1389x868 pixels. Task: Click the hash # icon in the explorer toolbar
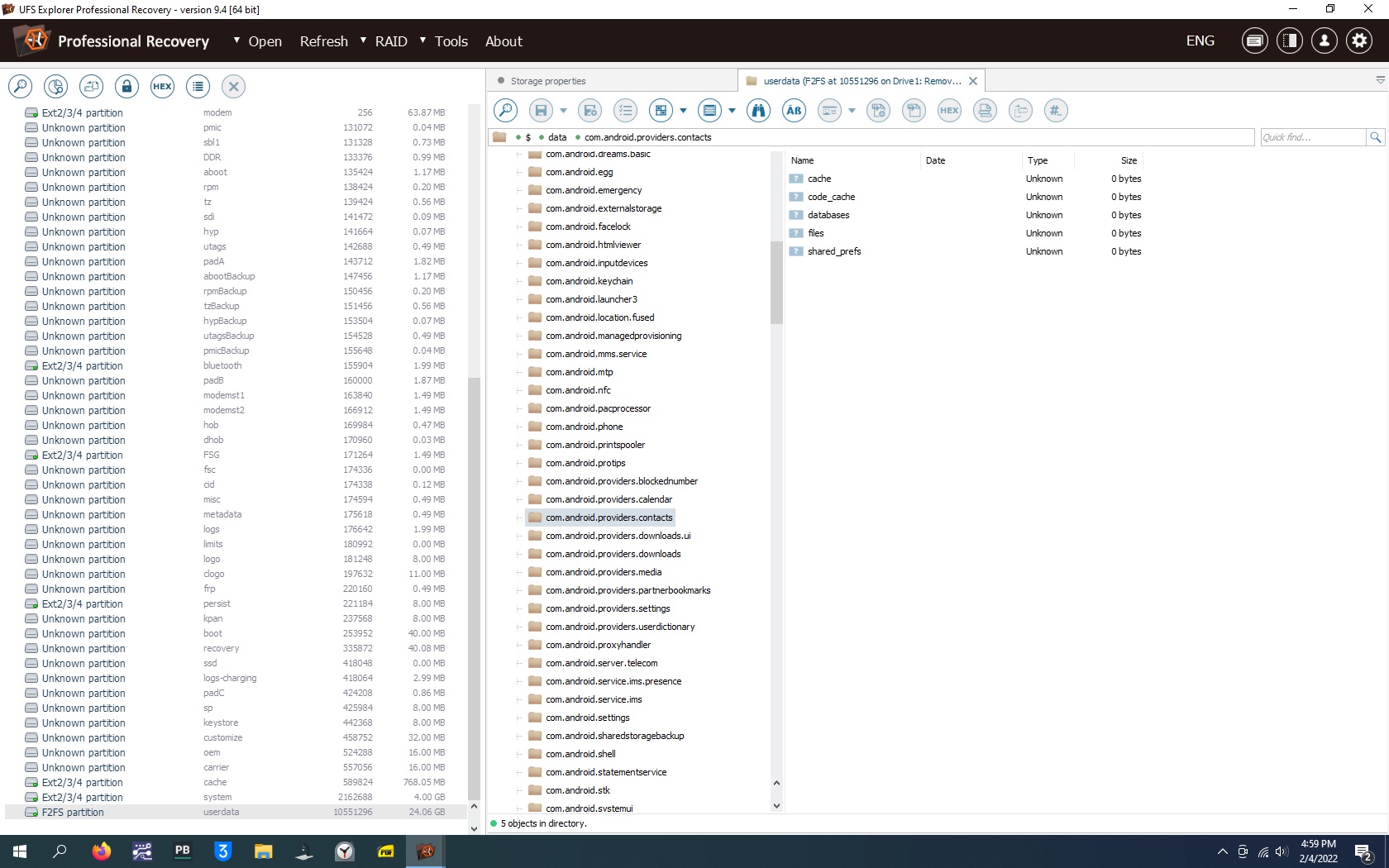(x=1056, y=110)
